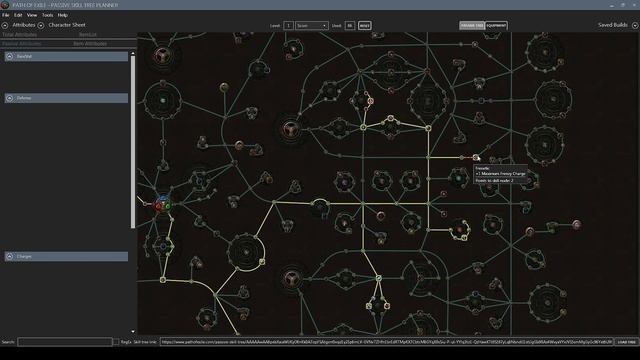Click the Path of Exile app icon
The image size is (640, 360).
5,5
